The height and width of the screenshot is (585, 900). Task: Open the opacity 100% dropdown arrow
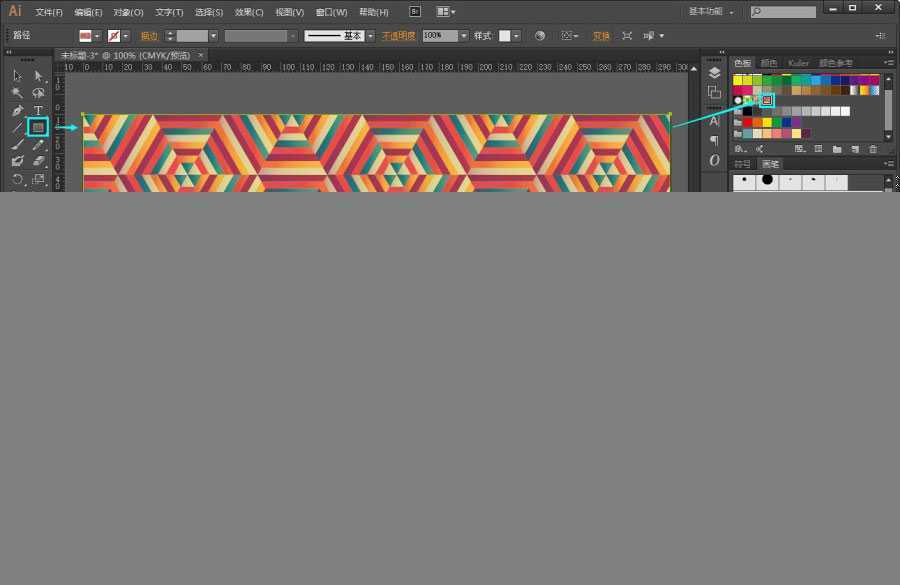[464, 36]
